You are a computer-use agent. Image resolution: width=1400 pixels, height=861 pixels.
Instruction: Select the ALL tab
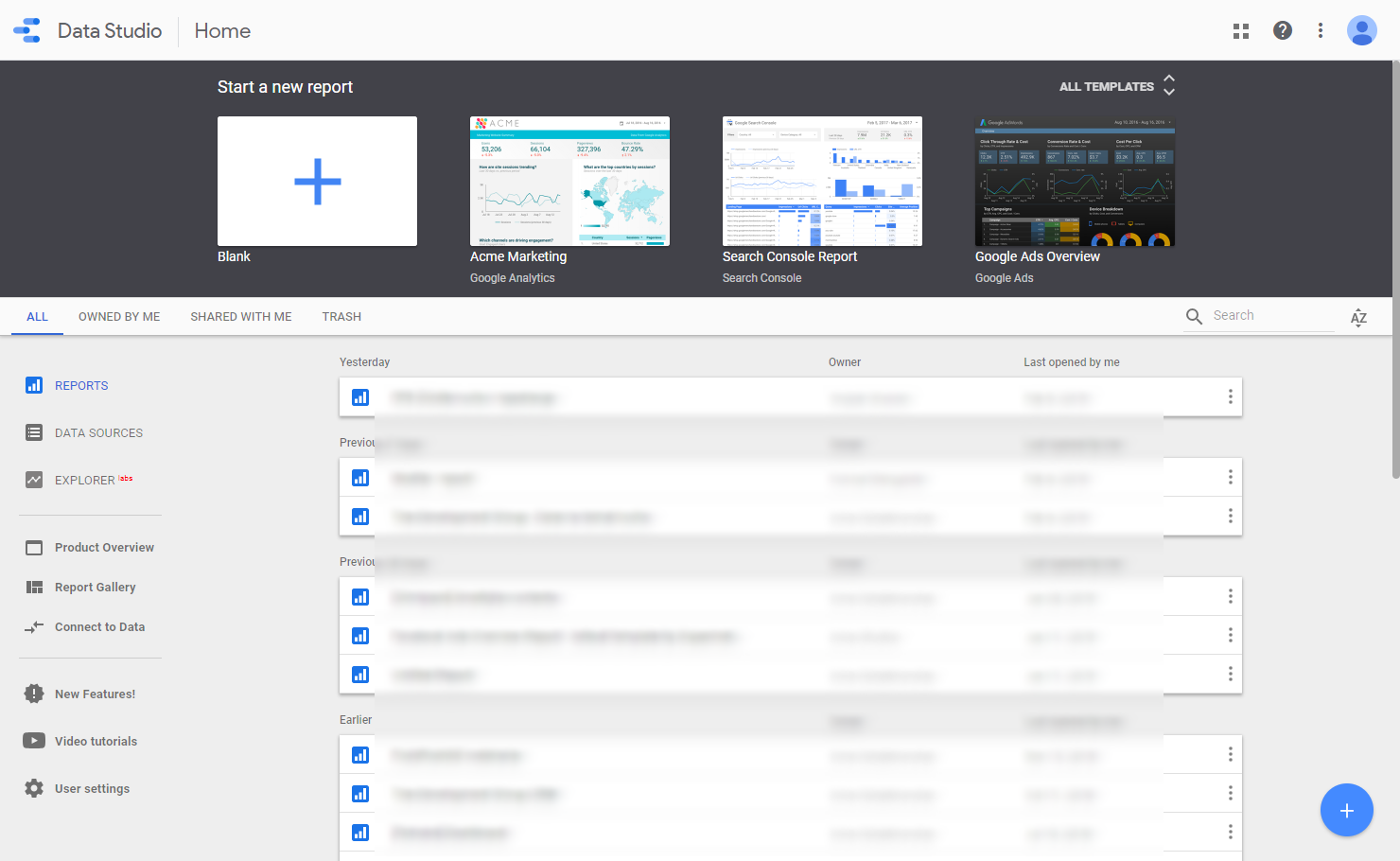(37, 317)
